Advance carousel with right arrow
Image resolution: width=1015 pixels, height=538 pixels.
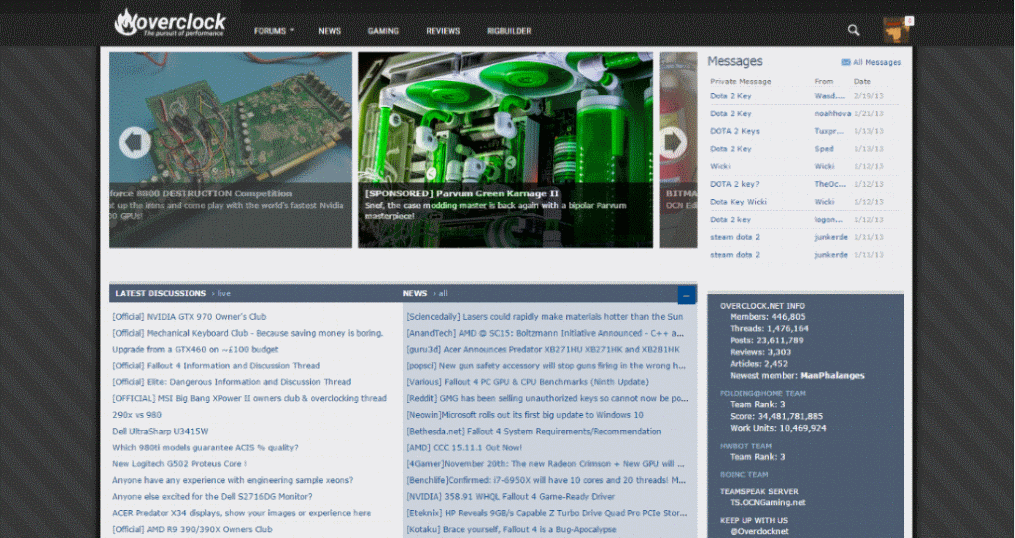[673, 142]
